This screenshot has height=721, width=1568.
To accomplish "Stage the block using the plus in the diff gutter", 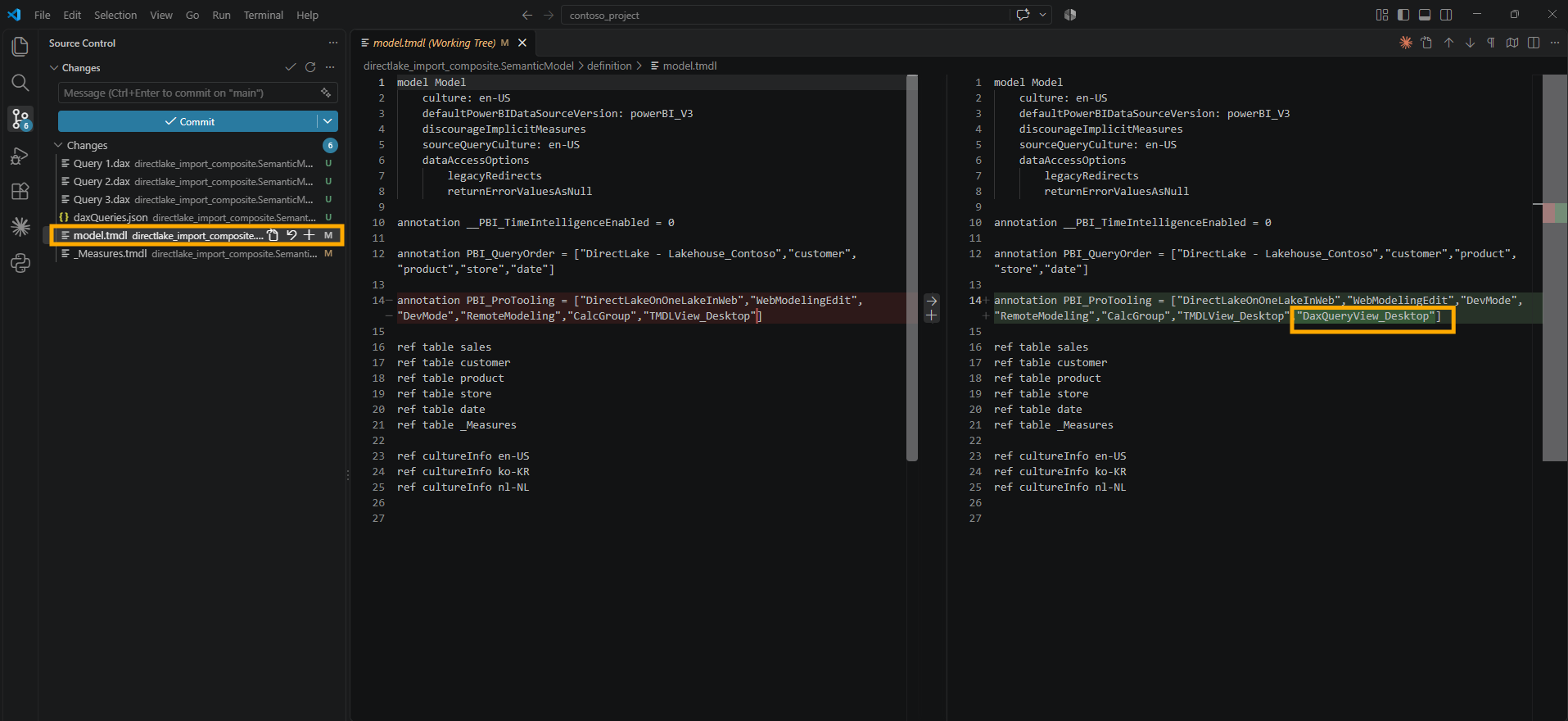I will coord(932,315).
